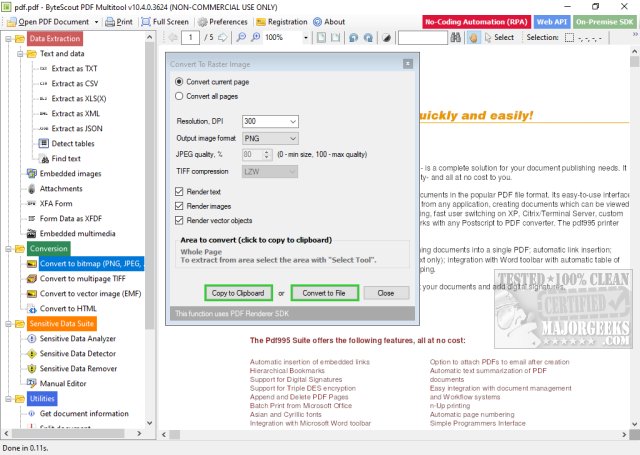Go to the previous page arrow
The width and height of the screenshot is (640, 455).
coord(173,38)
